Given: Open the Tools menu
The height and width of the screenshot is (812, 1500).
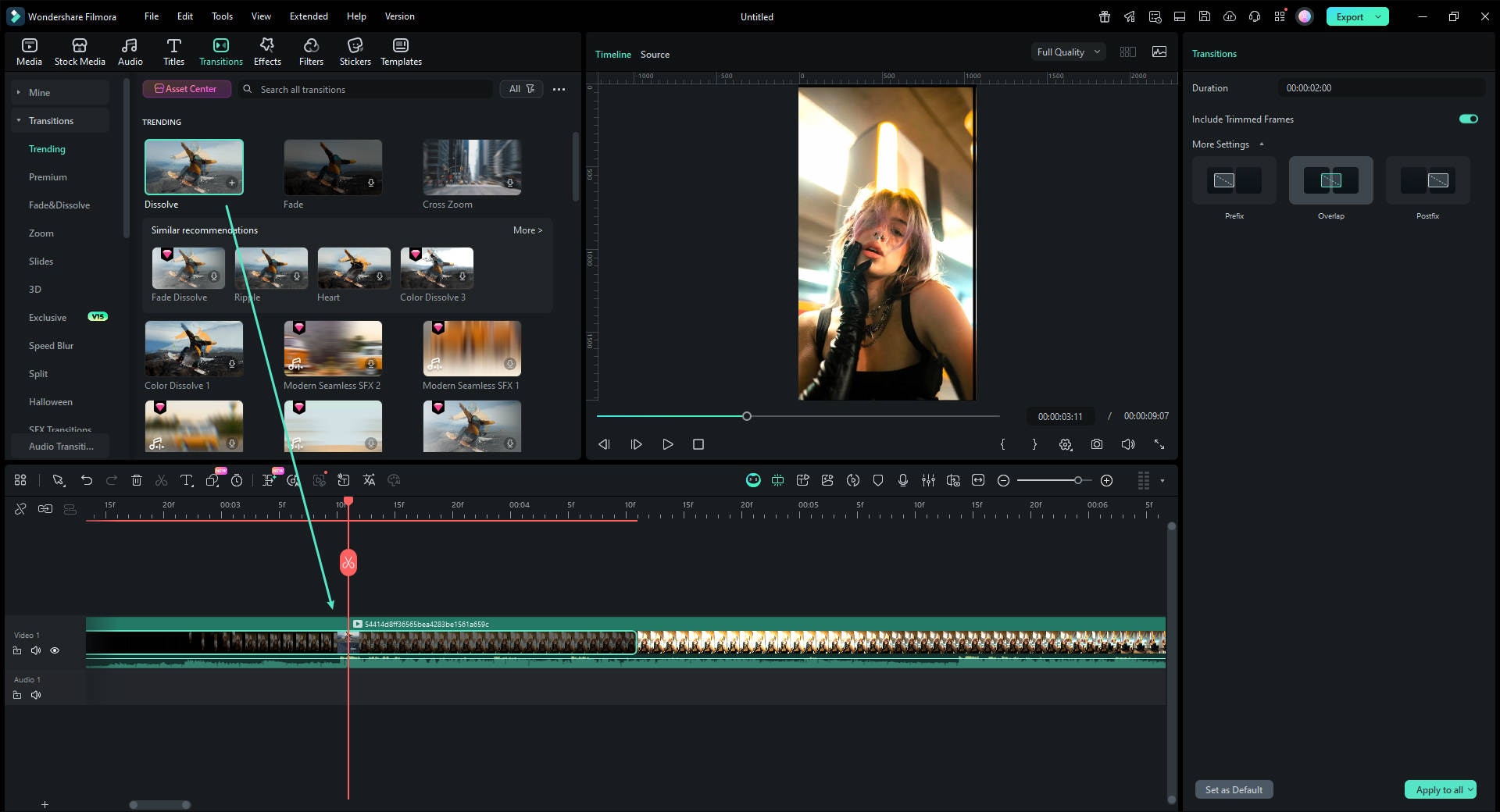Looking at the screenshot, I should [x=222, y=16].
